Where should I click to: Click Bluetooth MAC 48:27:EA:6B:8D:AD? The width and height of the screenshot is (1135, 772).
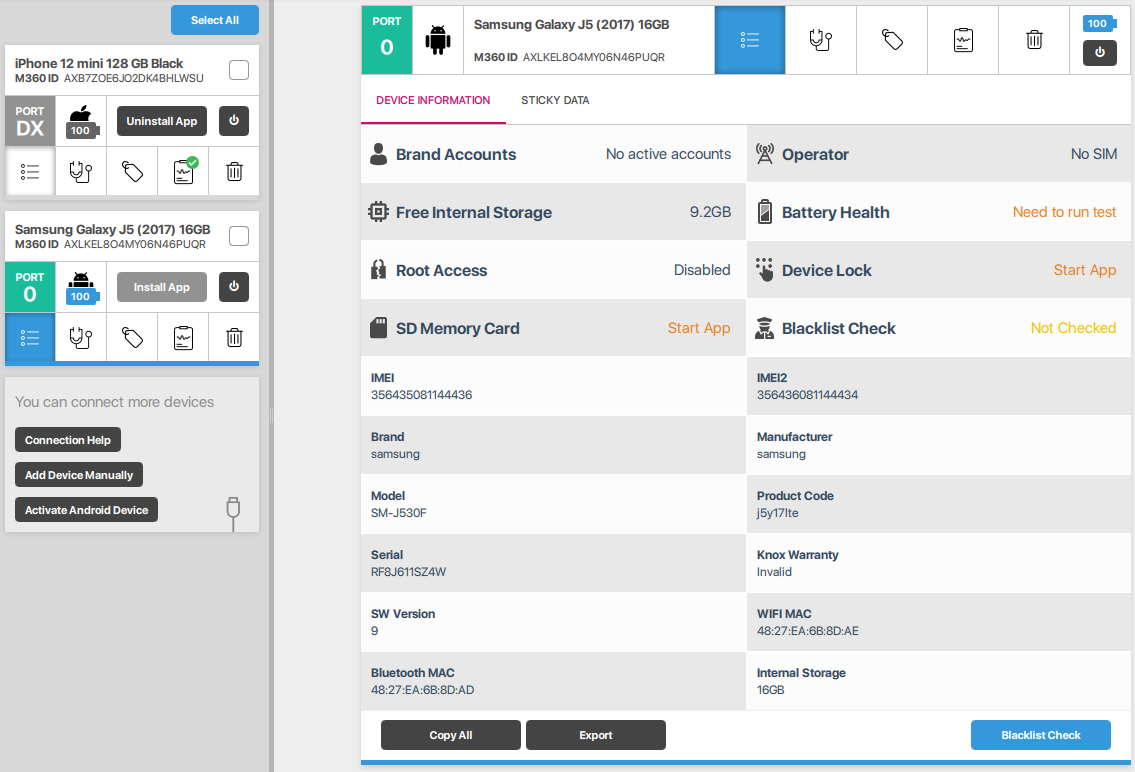tap(423, 690)
